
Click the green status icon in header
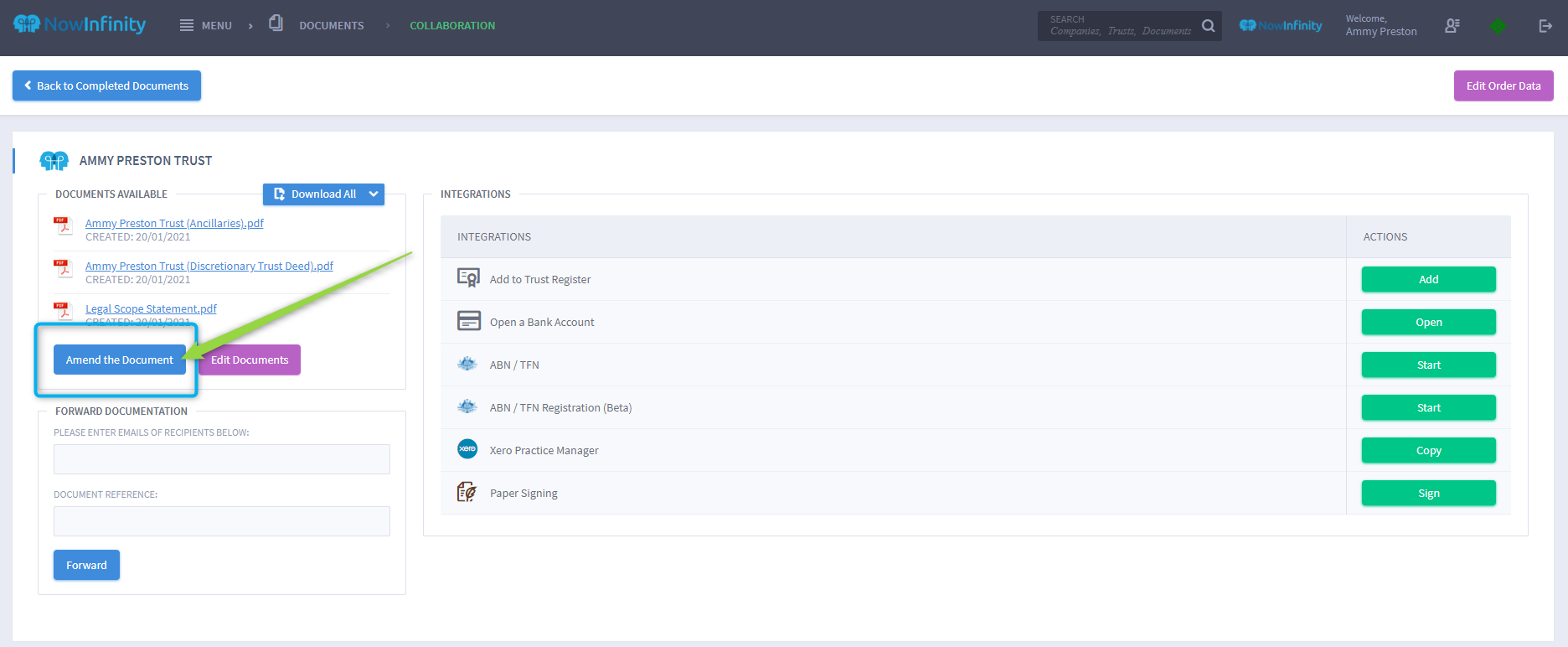click(1498, 26)
